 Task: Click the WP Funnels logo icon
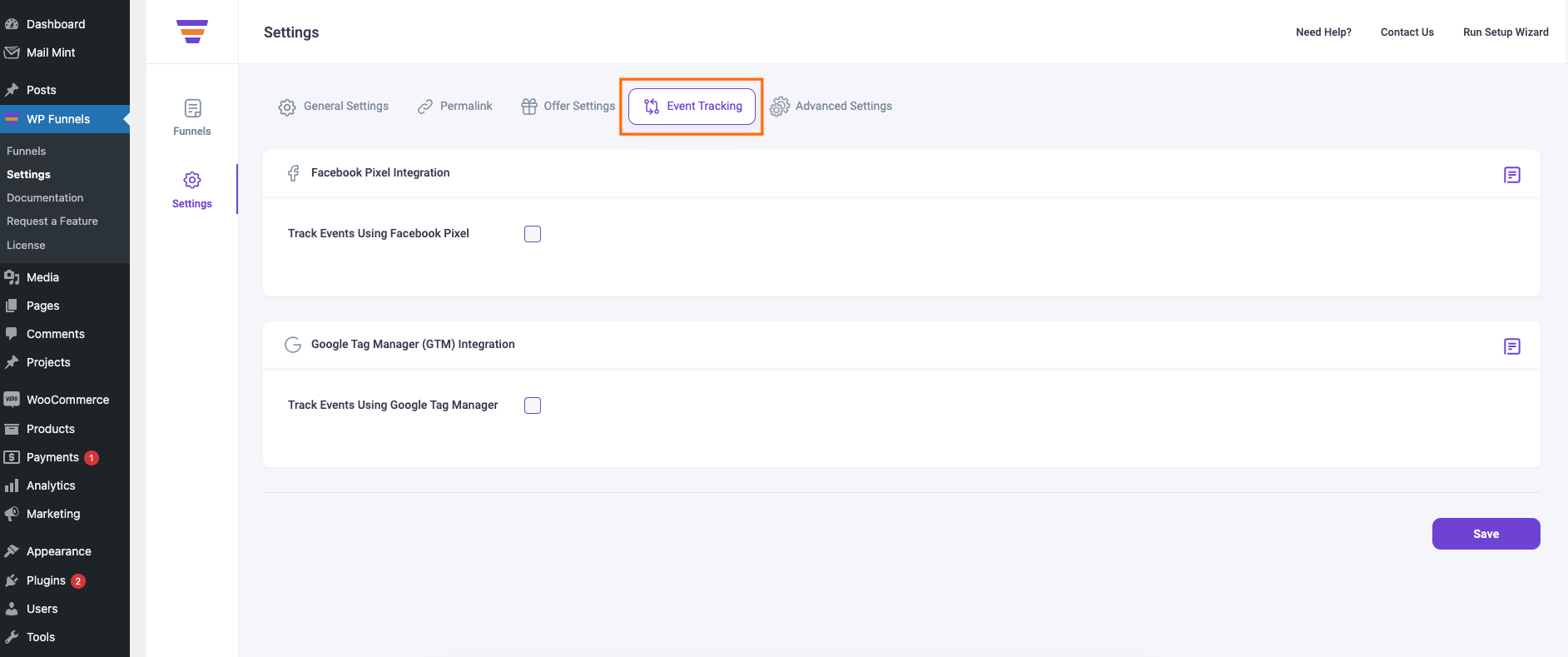(x=192, y=32)
